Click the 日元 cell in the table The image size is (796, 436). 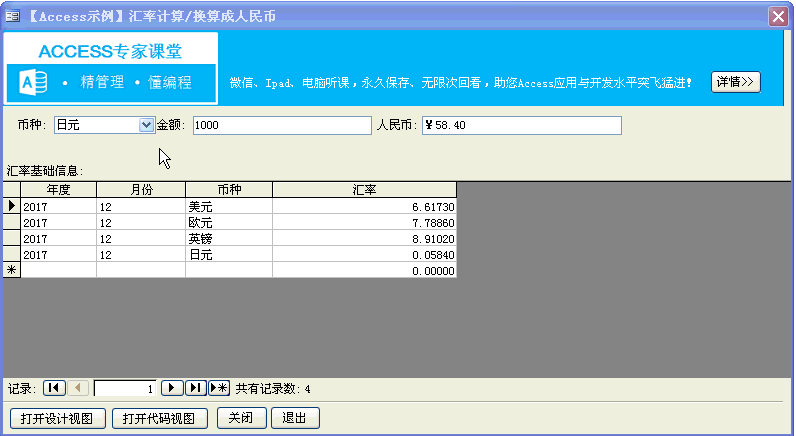point(229,254)
